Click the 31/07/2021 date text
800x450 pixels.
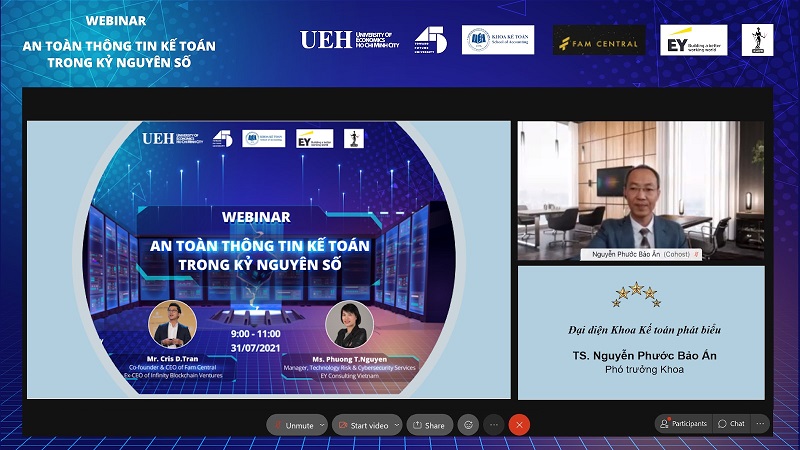[256, 348]
